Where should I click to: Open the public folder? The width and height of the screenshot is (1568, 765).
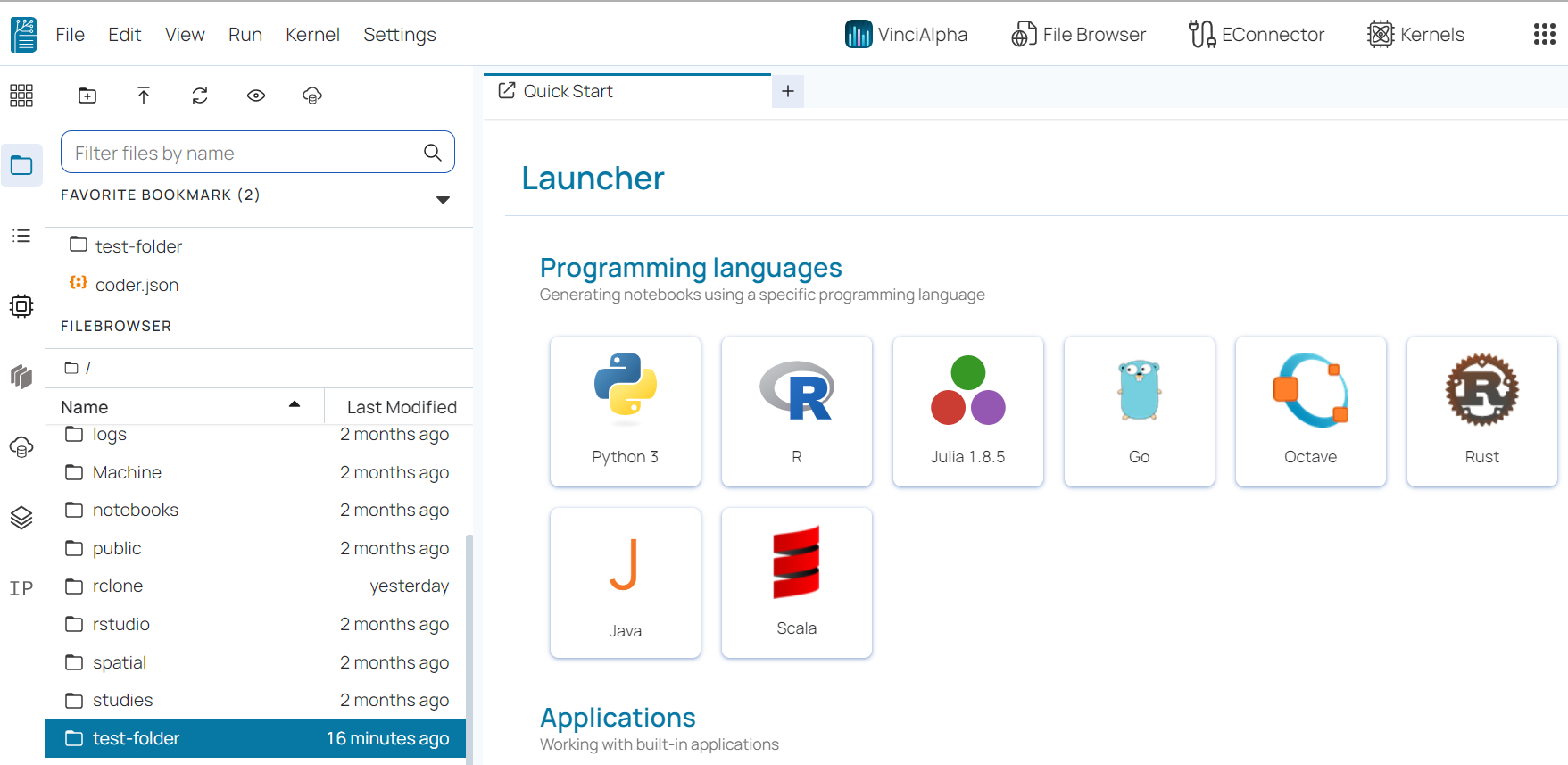pyautogui.click(x=255, y=548)
